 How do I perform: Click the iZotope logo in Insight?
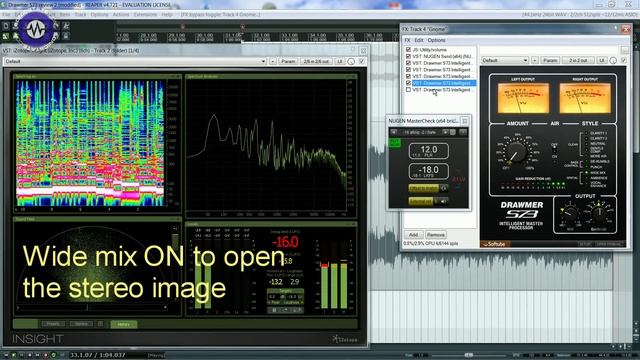[345, 339]
